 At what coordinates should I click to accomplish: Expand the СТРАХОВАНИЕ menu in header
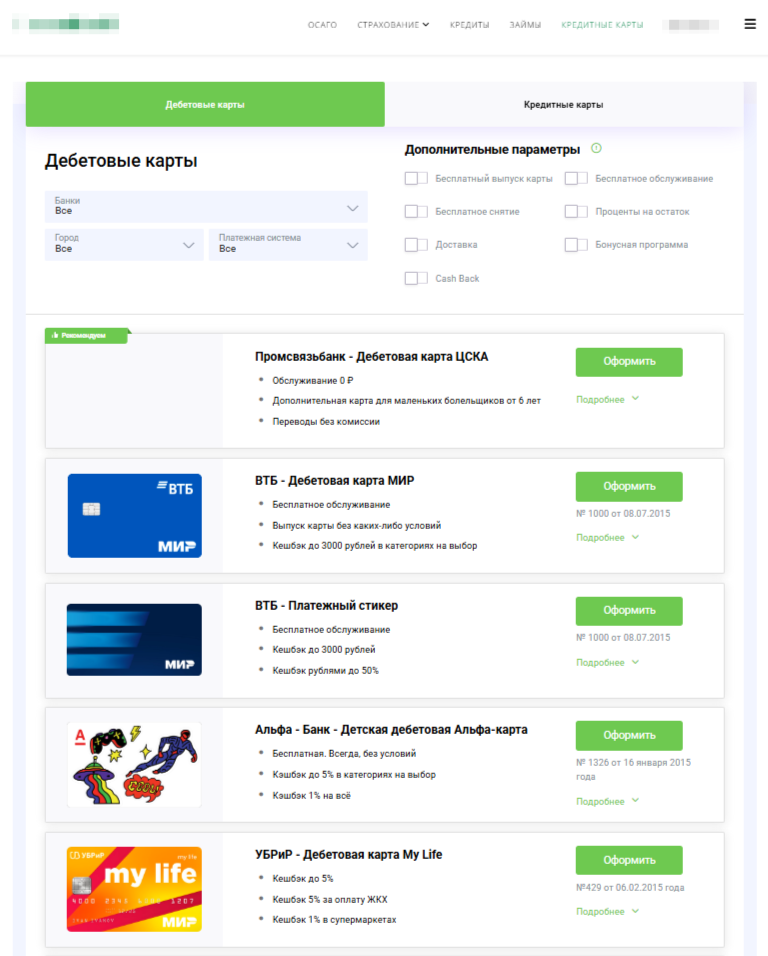coord(393,25)
